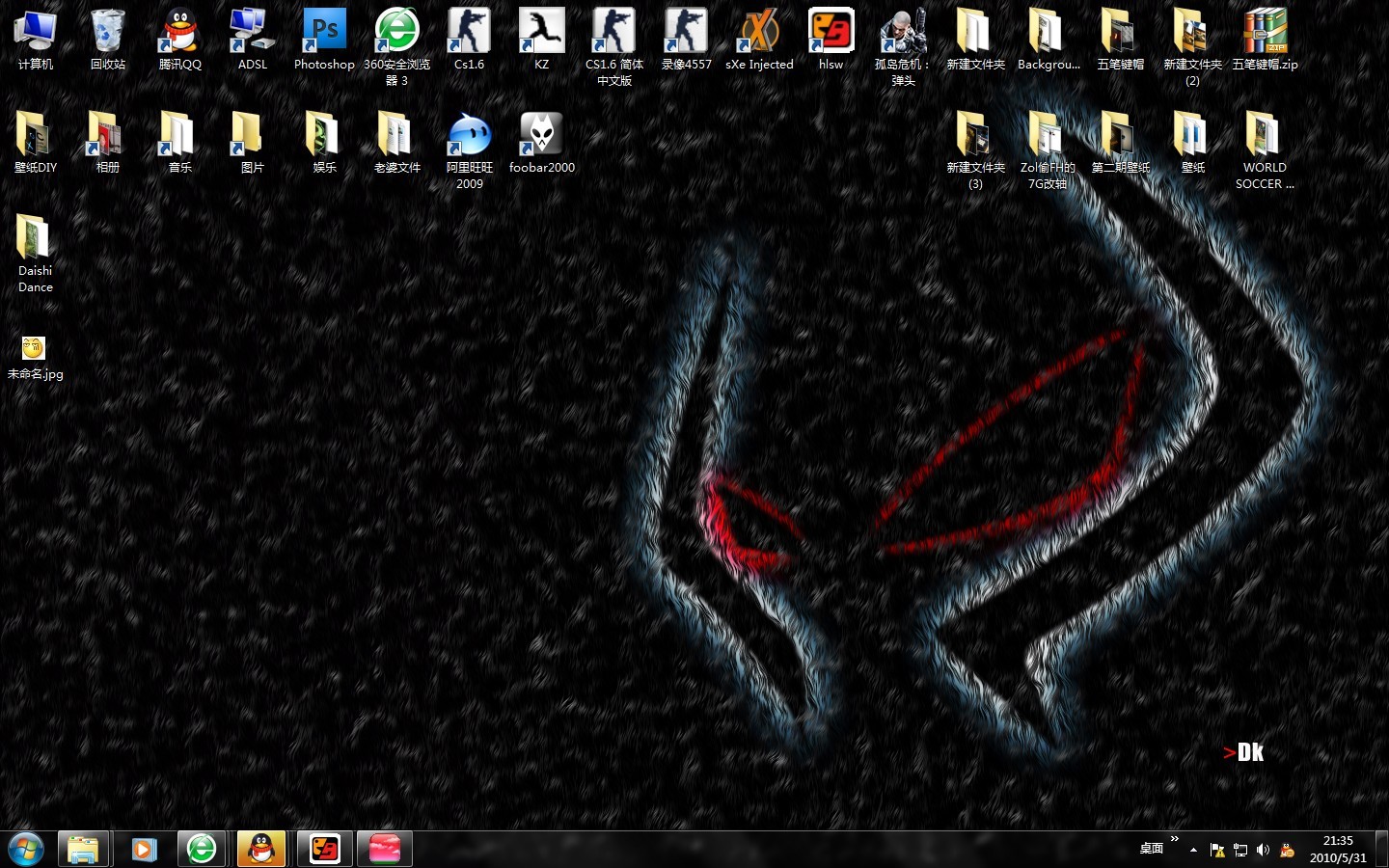Select the Daishi Dance folder
Screen dimensions: 1389x868
click(36, 254)
